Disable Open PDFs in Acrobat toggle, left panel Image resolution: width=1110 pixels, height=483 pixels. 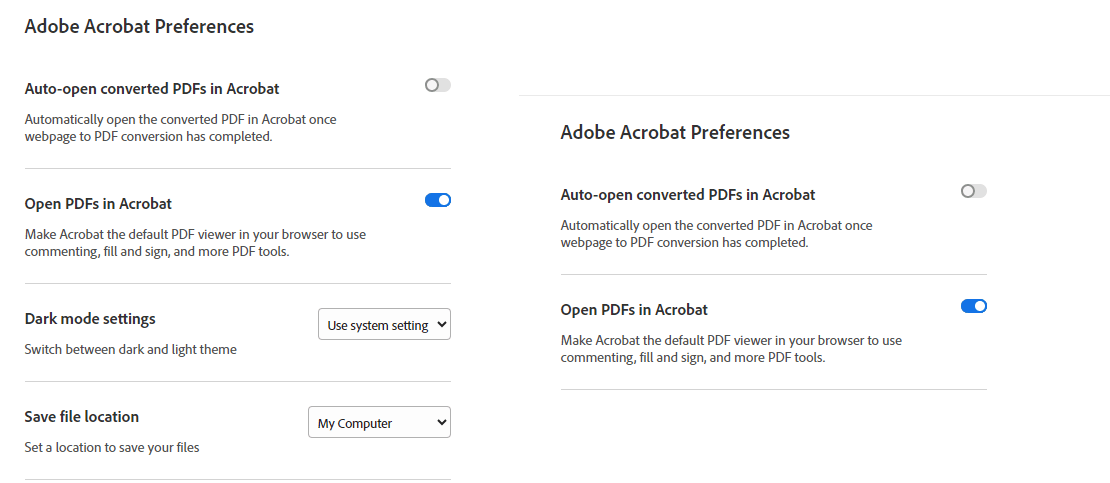[438, 200]
